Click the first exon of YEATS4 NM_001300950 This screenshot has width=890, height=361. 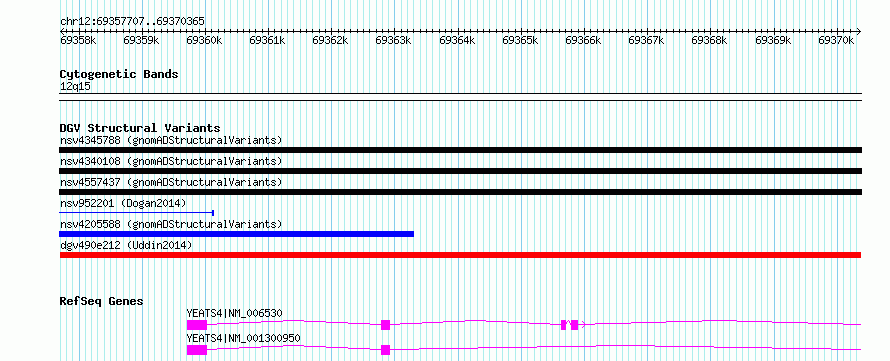click(197, 350)
